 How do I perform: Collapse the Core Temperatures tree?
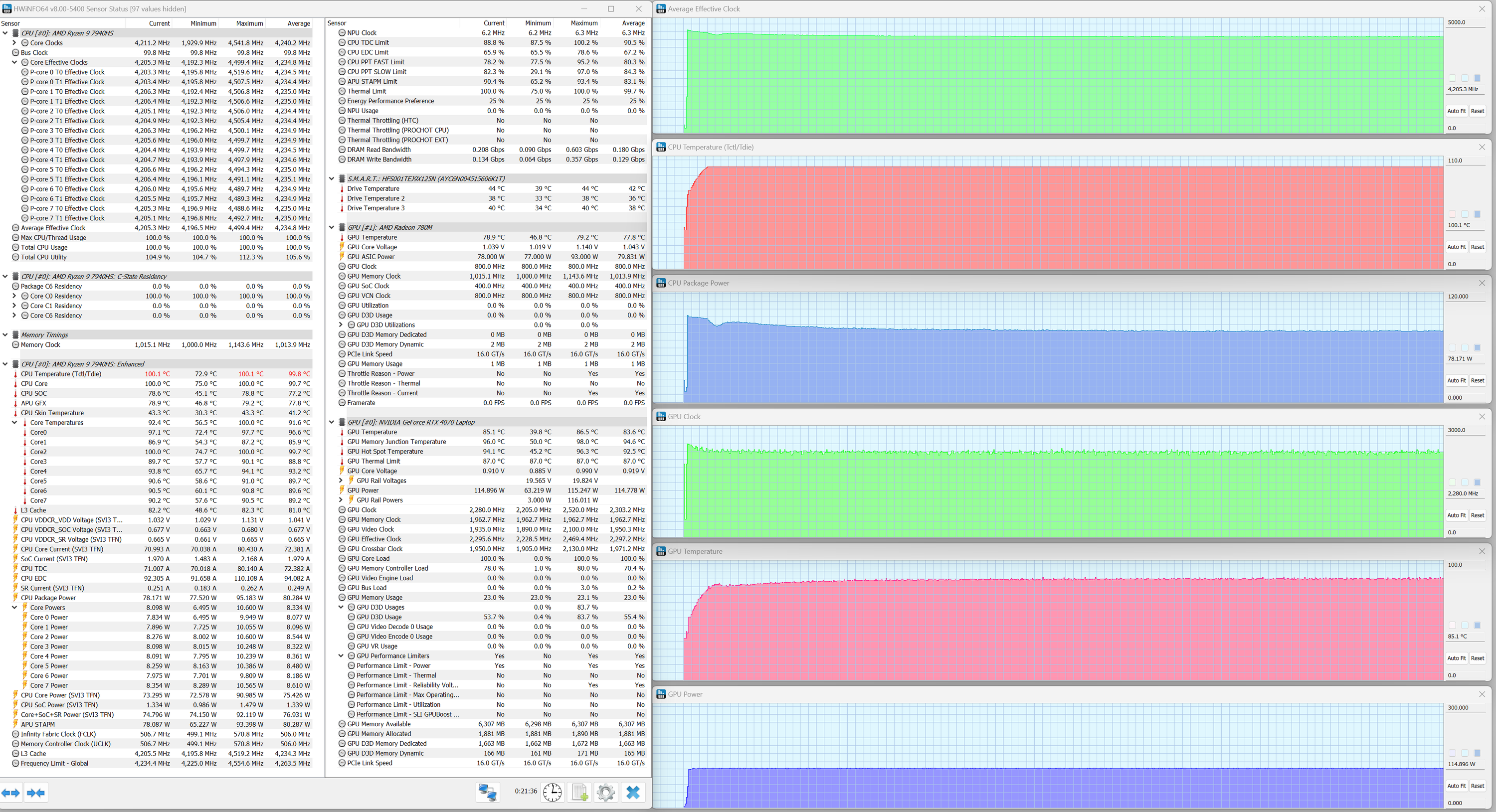[14, 423]
